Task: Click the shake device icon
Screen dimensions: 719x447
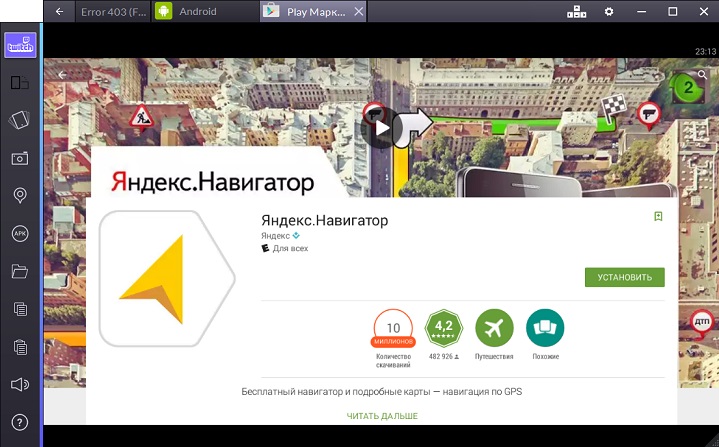Action: pyautogui.click(x=19, y=120)
